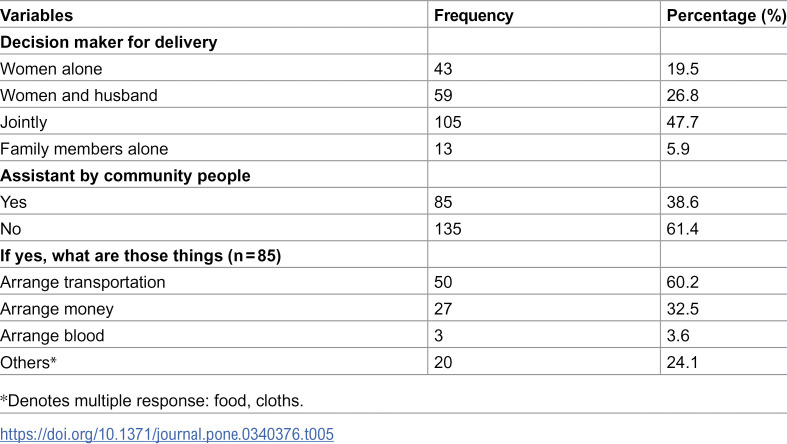
Task: Click the Others* row label
Action: (28, 362)
